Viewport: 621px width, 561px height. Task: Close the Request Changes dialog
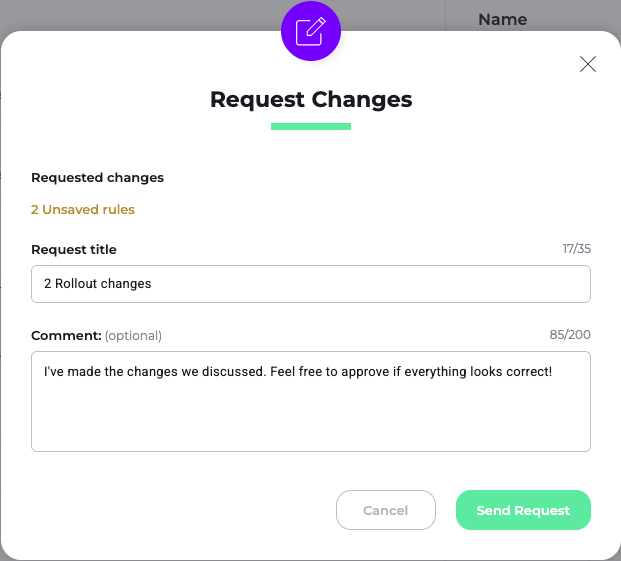[x=588, y=64]
